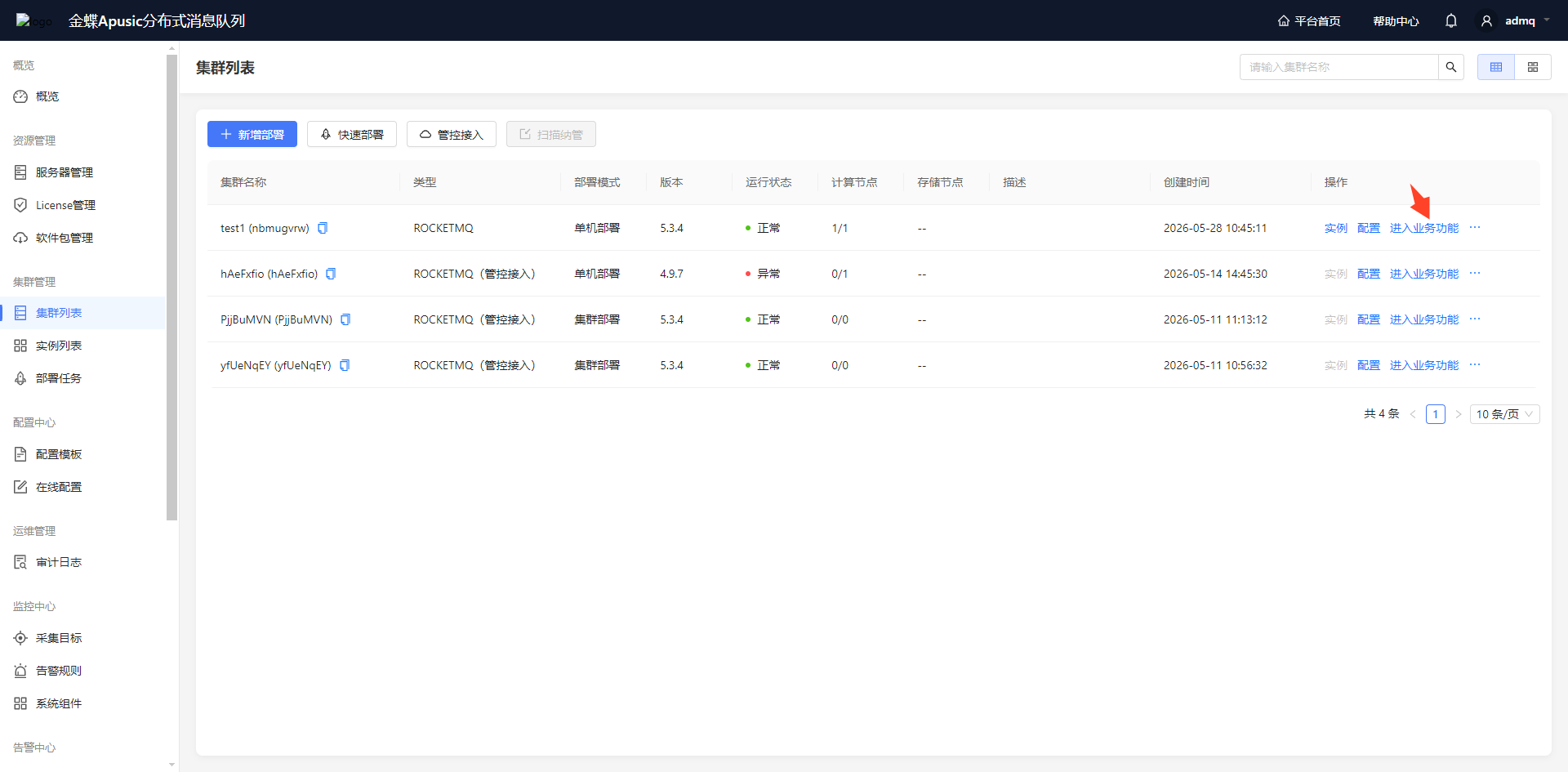Image resolution: width=1568 pixels, height=772 pixels.
Task: Switch to card grid view icon
Action: tap(1533, 67)
